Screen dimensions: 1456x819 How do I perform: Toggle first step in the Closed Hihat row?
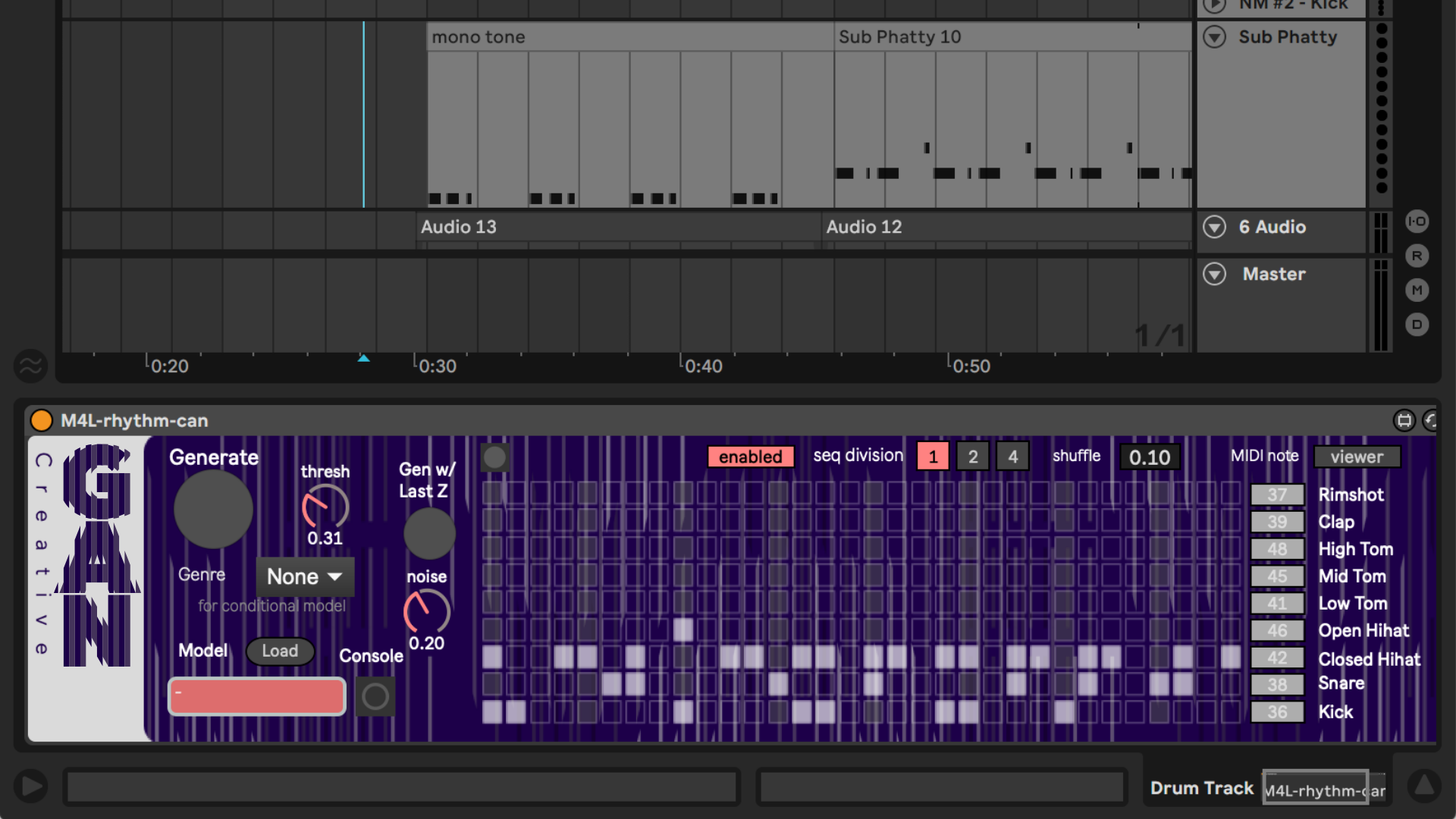(x=492, y=657)
